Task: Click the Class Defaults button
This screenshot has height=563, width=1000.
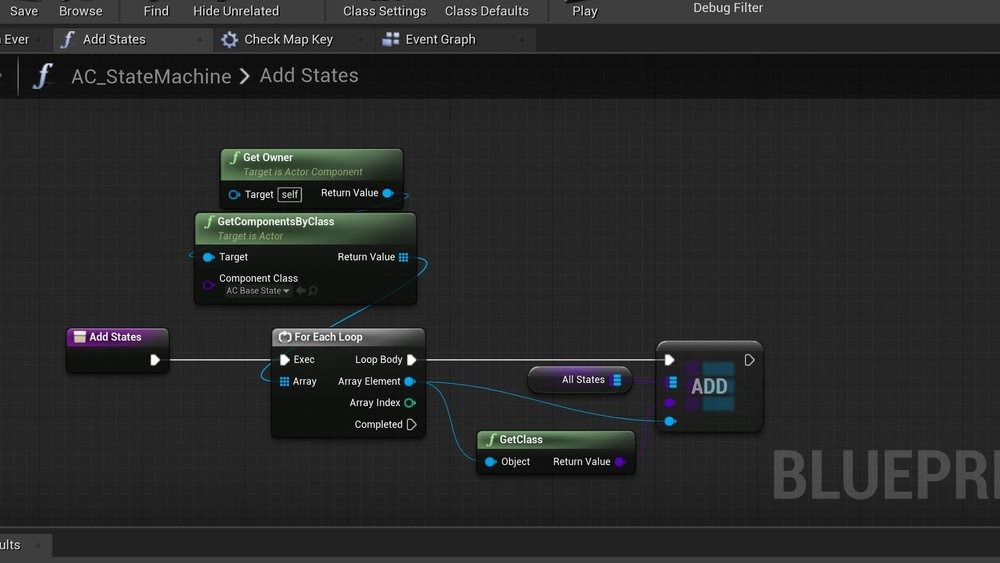Action: coord(486,11)
